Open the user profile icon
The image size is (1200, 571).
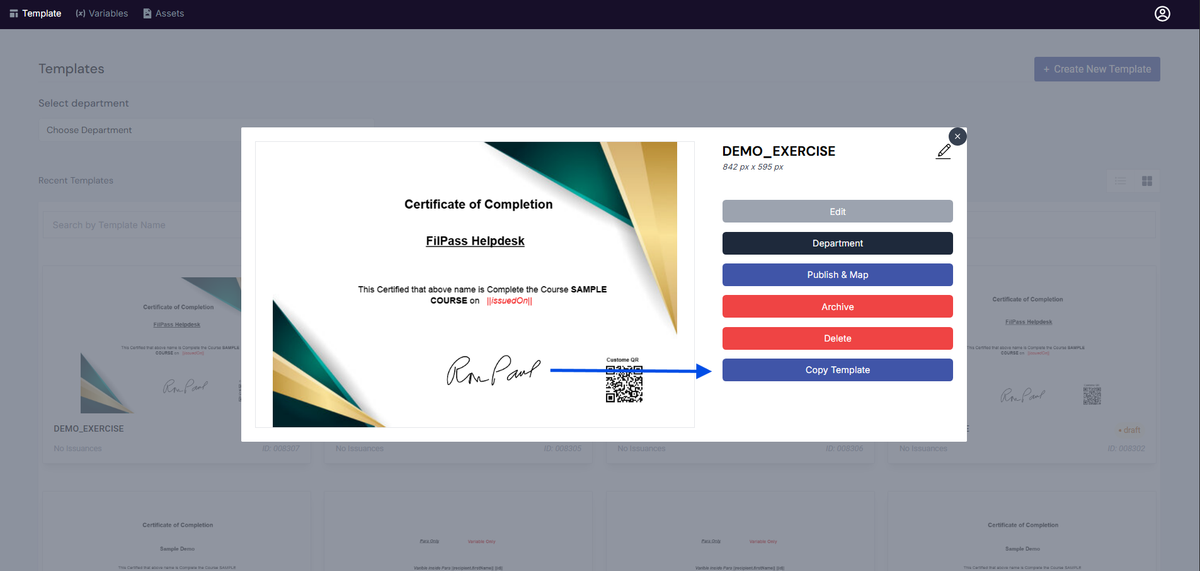coord(1162,14)
